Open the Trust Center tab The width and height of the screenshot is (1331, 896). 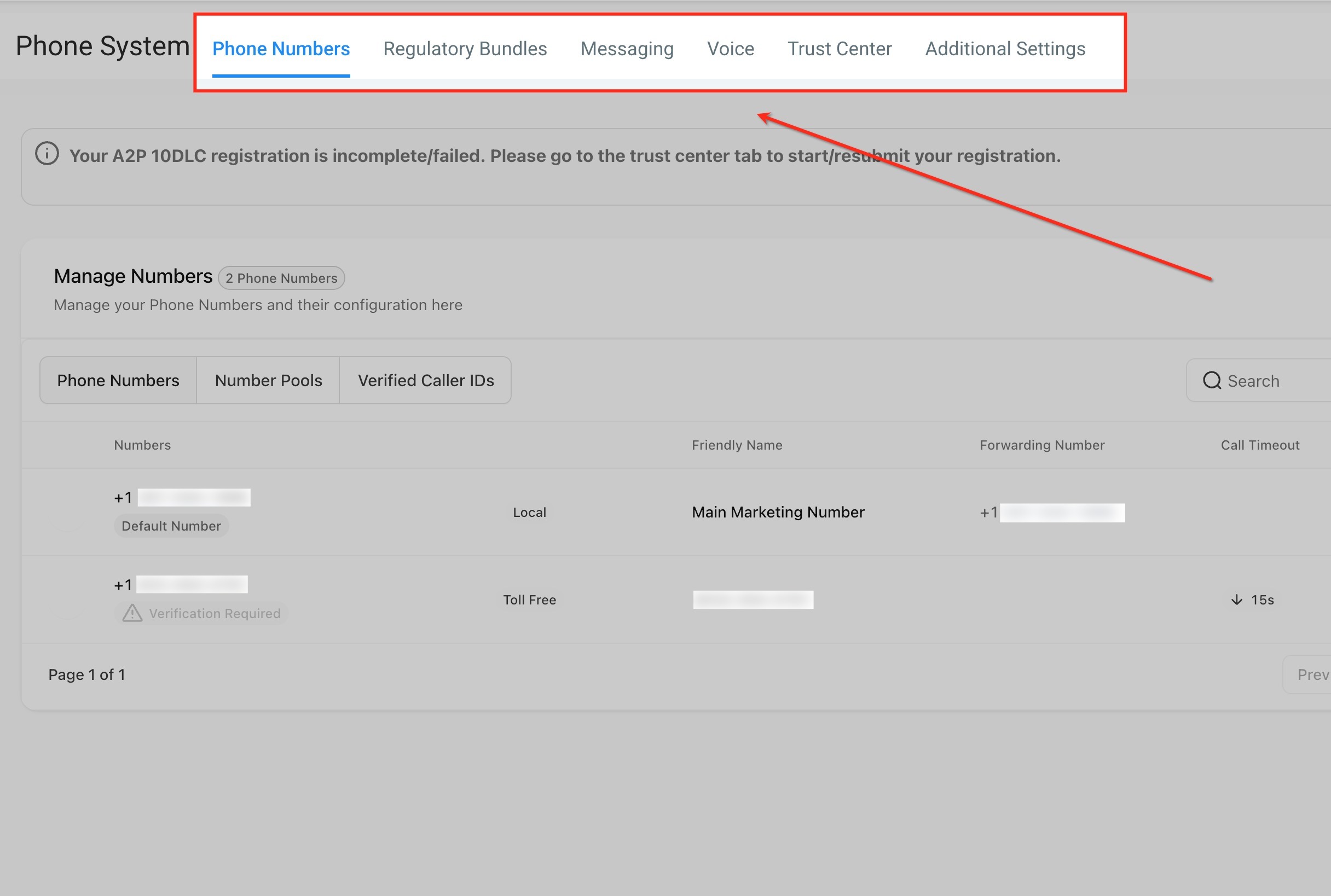(x=840, y=49)
